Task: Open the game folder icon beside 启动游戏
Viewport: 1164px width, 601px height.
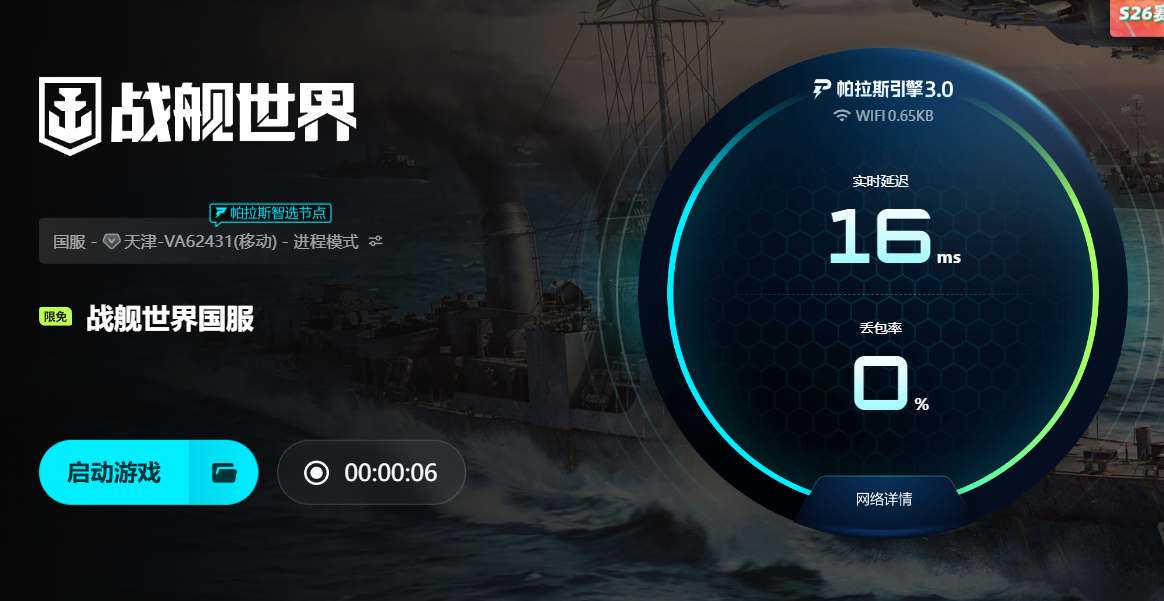Action: (224, 473)
